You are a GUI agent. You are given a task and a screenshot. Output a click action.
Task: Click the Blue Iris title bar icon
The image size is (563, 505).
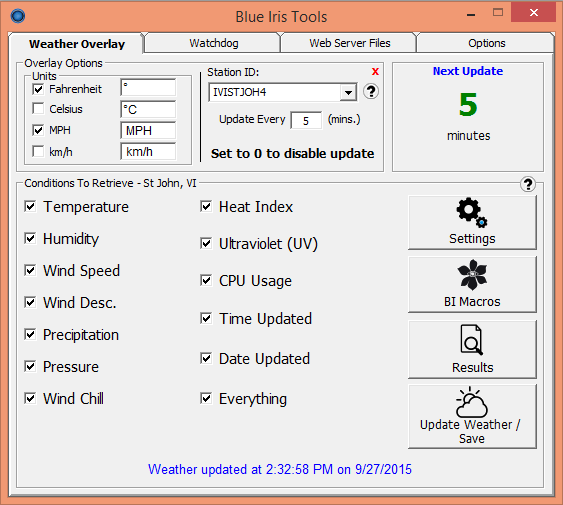pyautogui.click(x=18, y=16)
